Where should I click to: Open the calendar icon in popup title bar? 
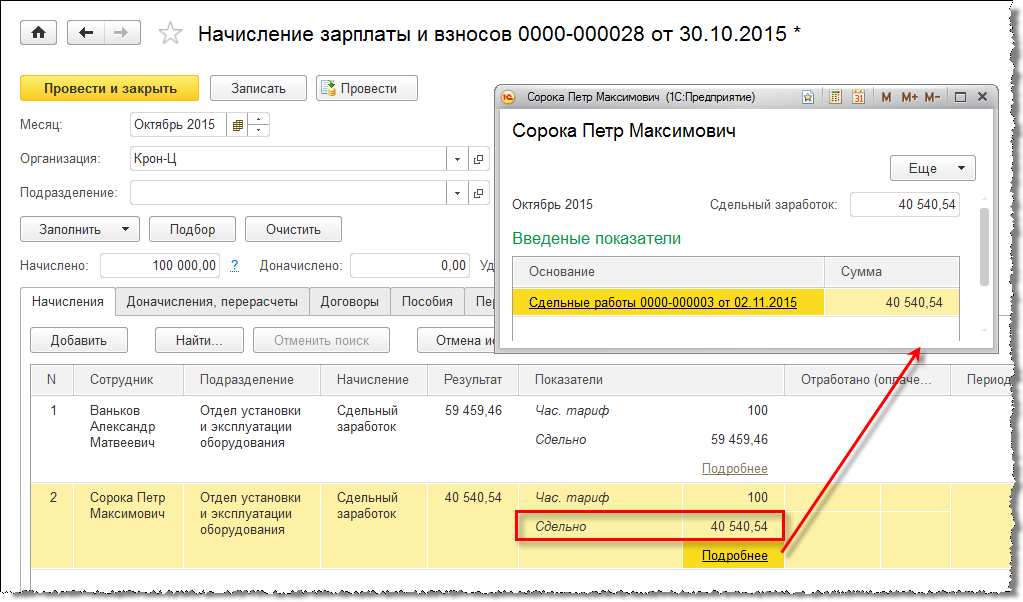coord(858,97)
